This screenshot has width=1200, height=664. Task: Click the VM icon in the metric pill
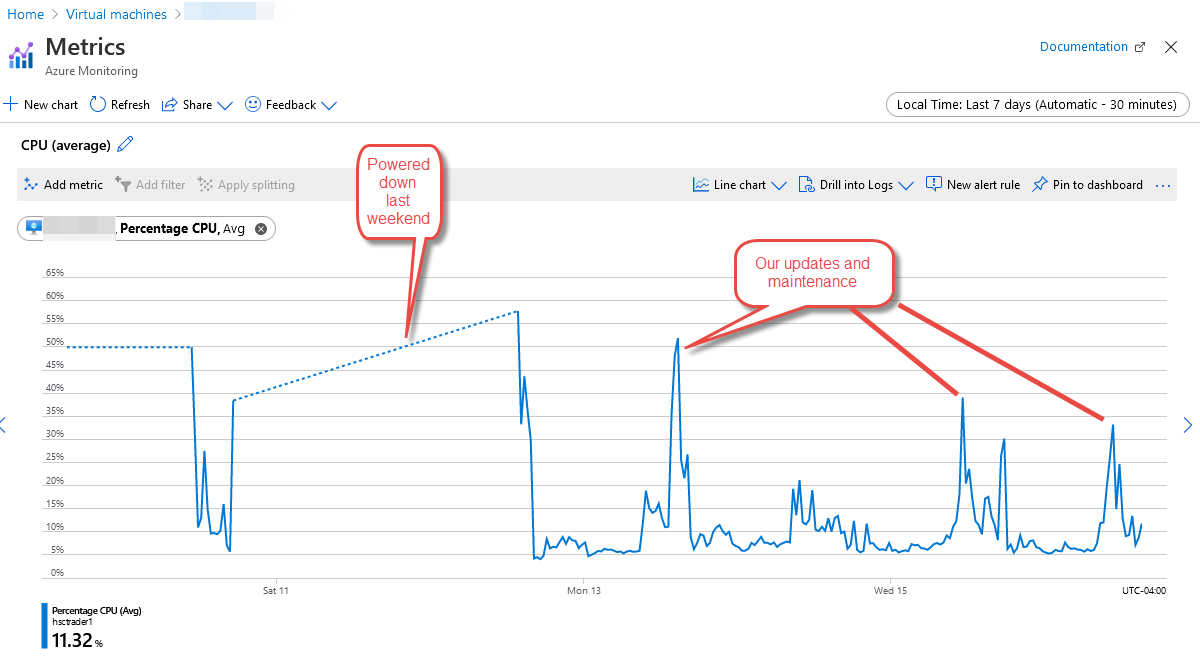[x=35, y=229]
